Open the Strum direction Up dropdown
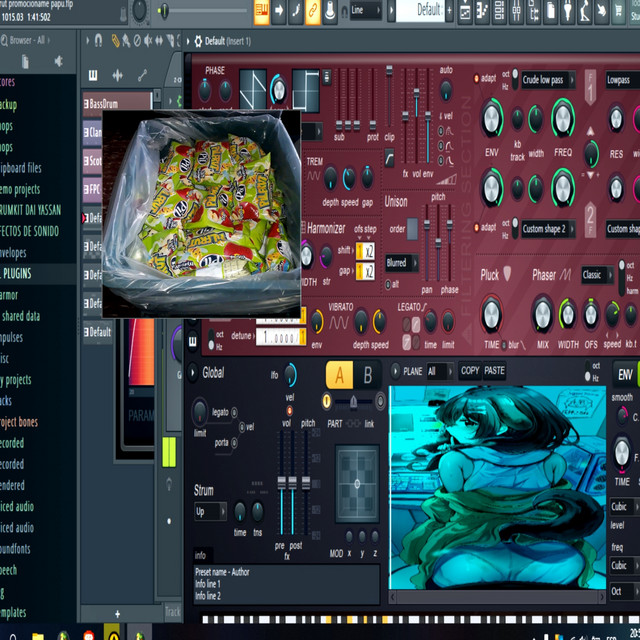 [x=211, y=511]
